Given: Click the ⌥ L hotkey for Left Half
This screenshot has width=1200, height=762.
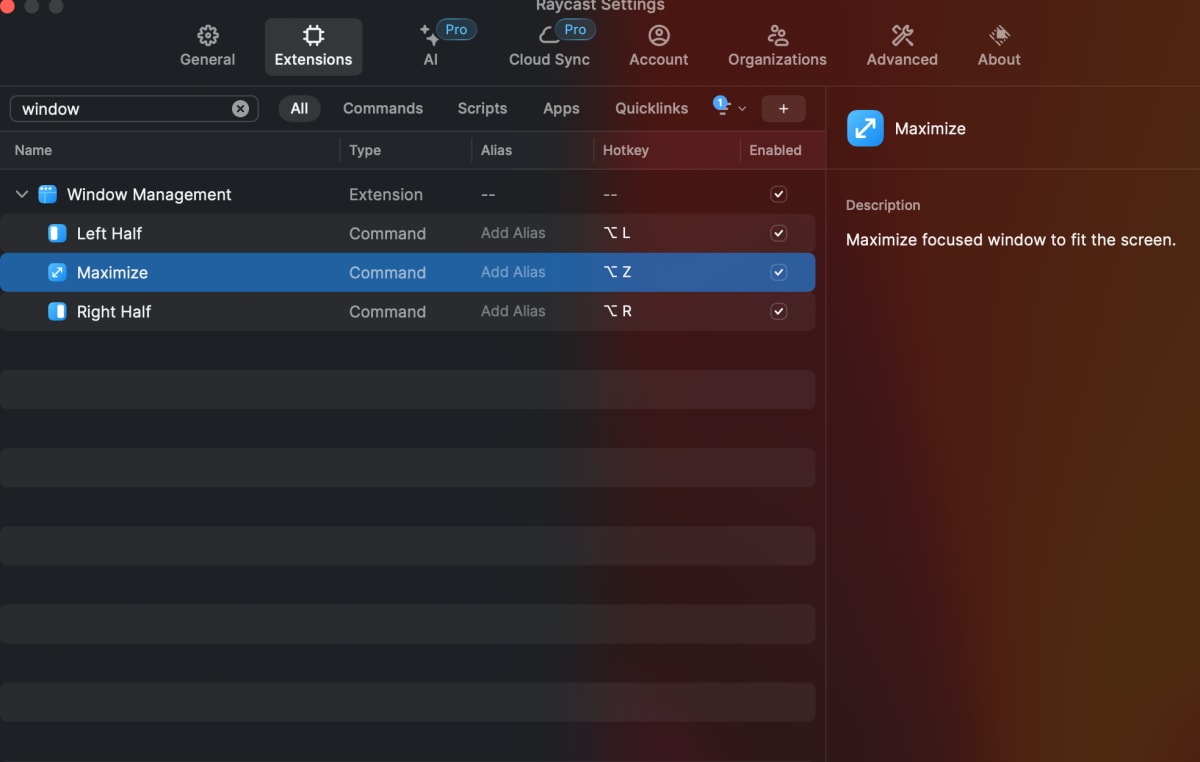Looking at the screenshot, I should click(x=617, y=233).
